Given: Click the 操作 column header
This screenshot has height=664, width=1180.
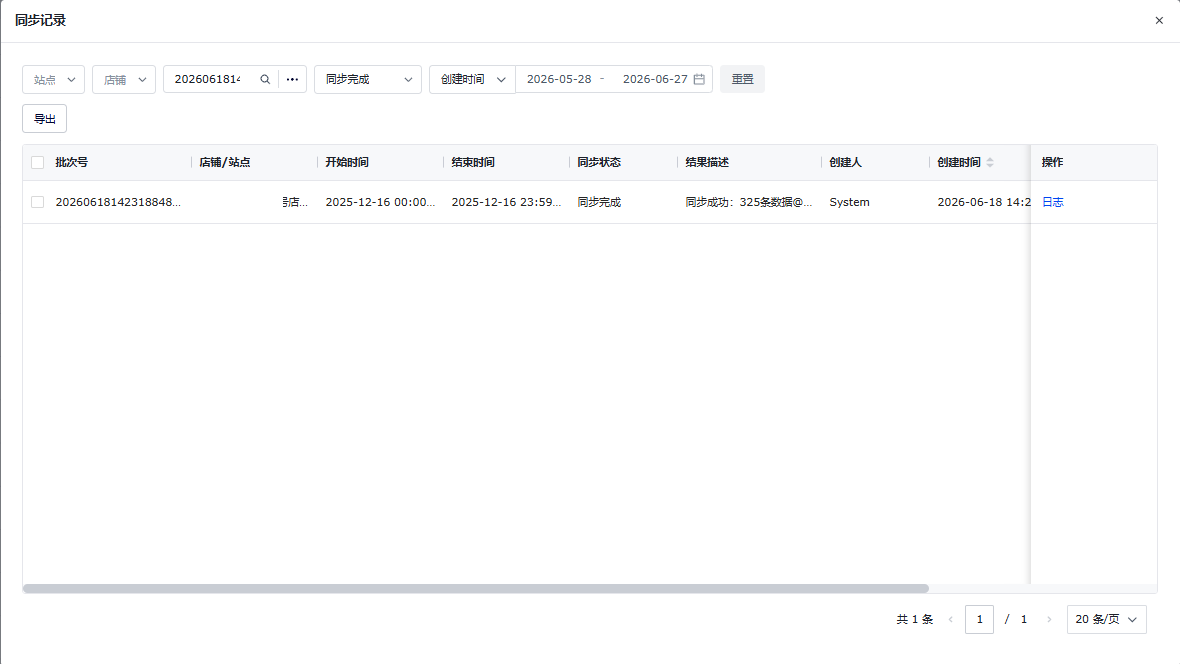Looking at the screenshot, I should click(1052, 163).
